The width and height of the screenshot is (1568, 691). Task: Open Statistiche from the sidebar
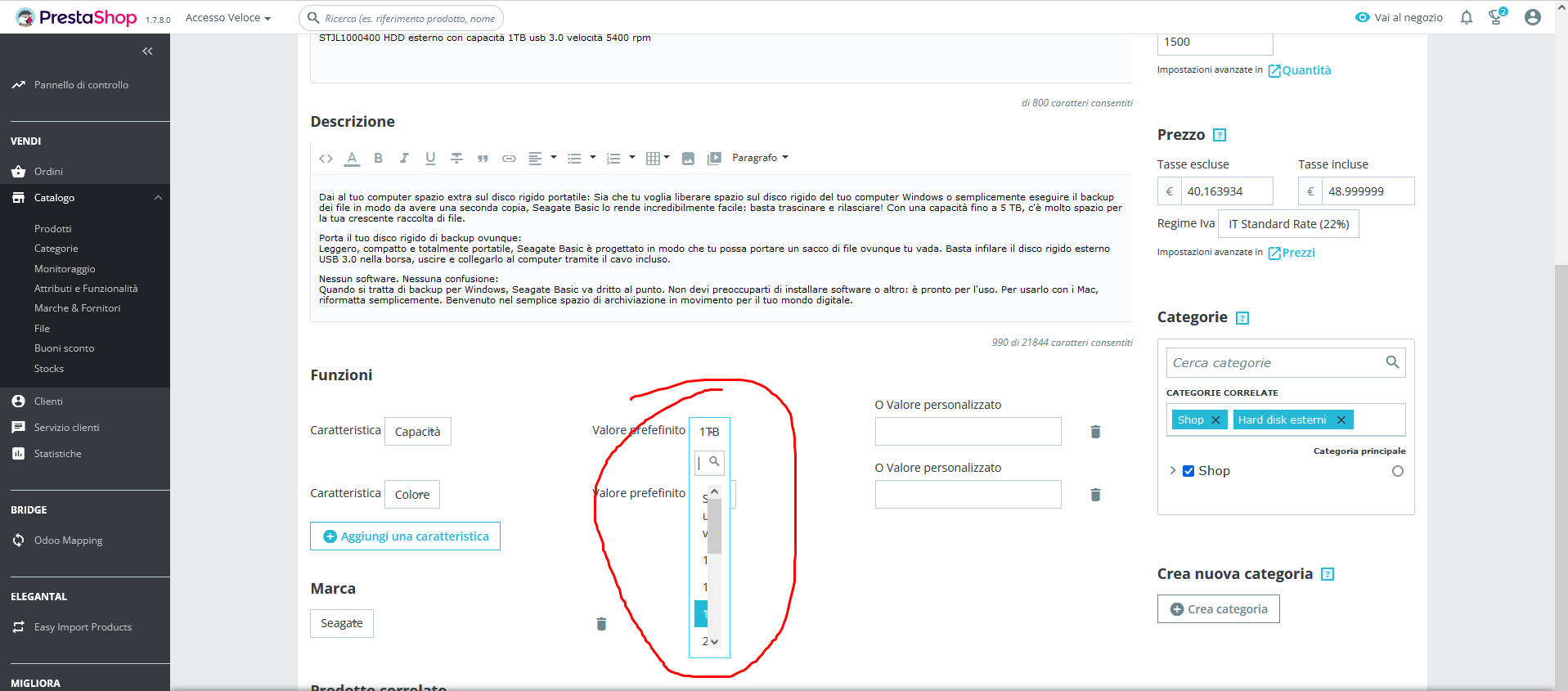click(57, 454)
